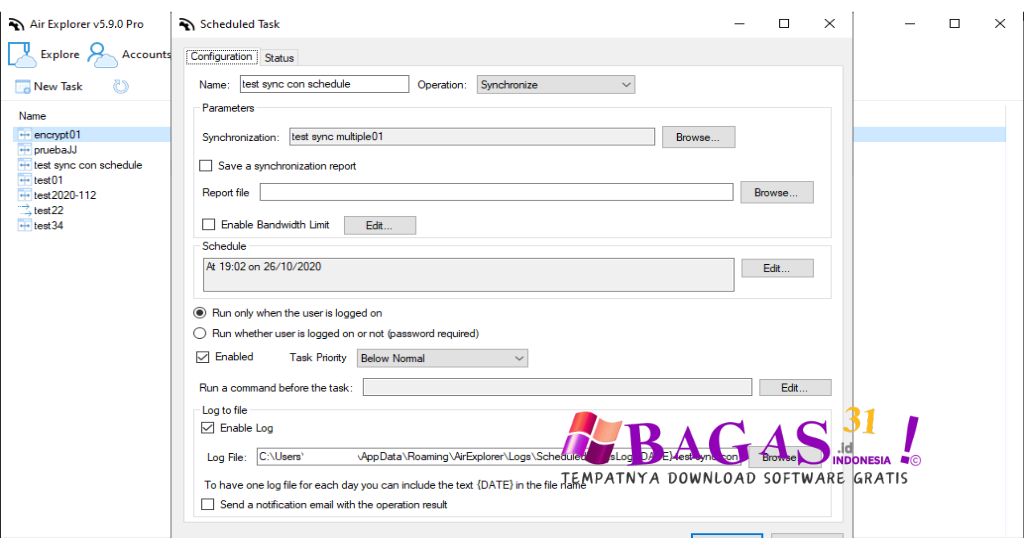Viewport: 1024px width, 538px height.
Task: Open the Task Priority dropdown
Action: pyautogui.click(x=442, y=358)
